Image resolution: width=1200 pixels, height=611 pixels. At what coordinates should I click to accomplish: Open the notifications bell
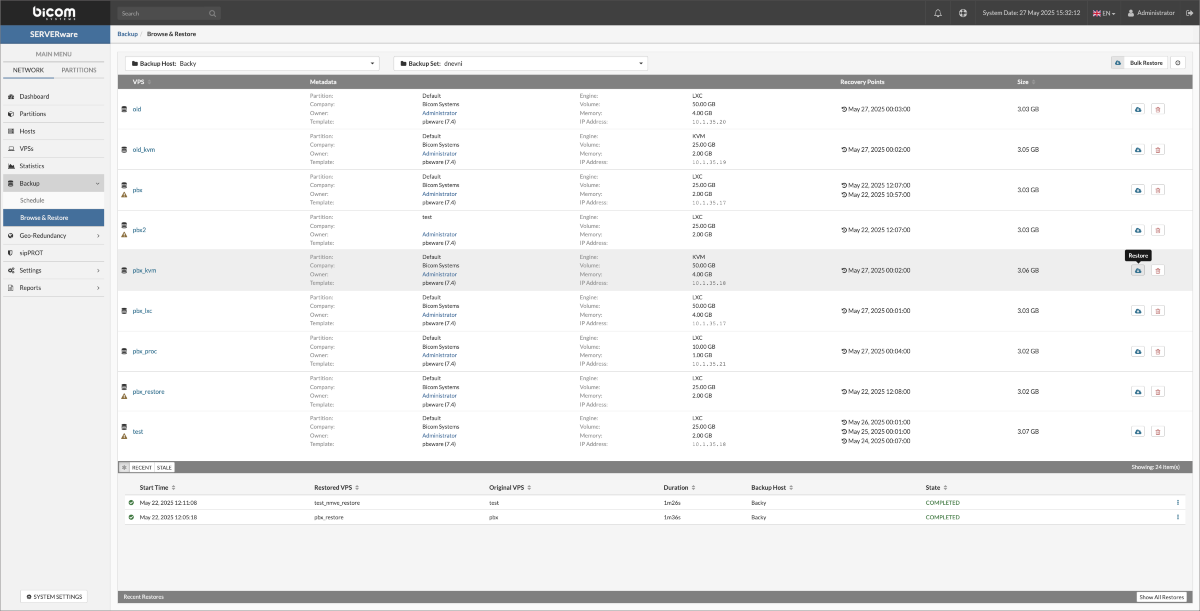click(x=938, y=13)
